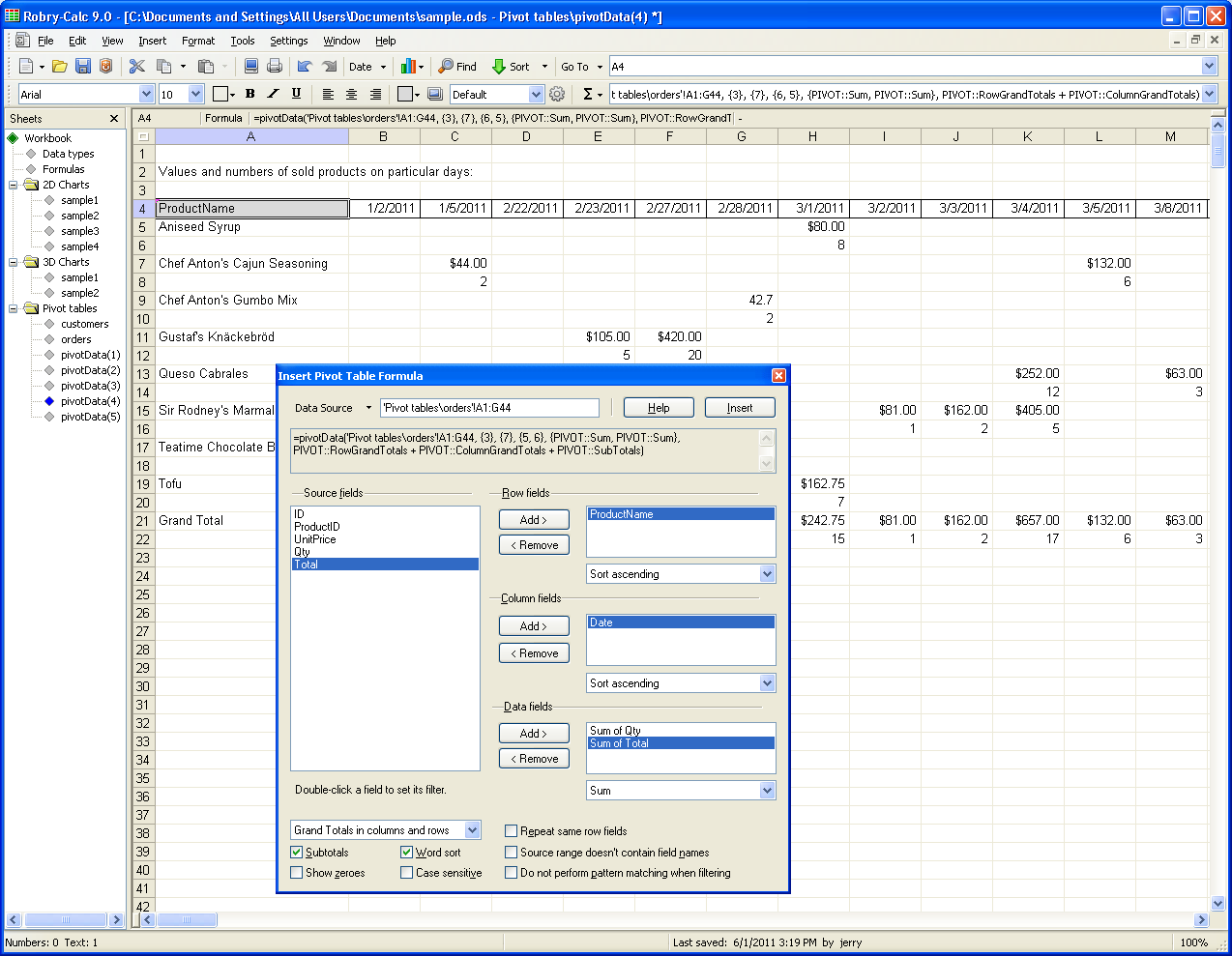Image resolution: width=1232 pixels, height=956 pixels.
Task: Collapse the 2D Charts tree node
Action: (14, 185)
